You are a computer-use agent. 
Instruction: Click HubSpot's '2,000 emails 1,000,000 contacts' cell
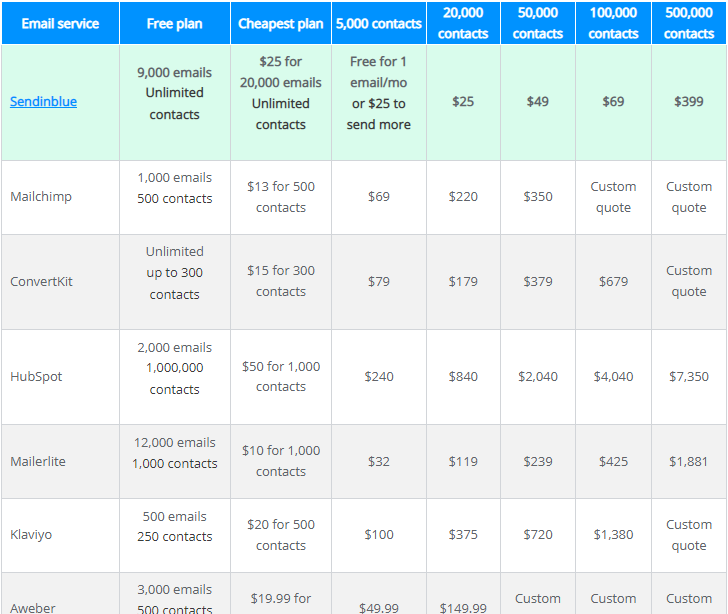click(175, 377)
